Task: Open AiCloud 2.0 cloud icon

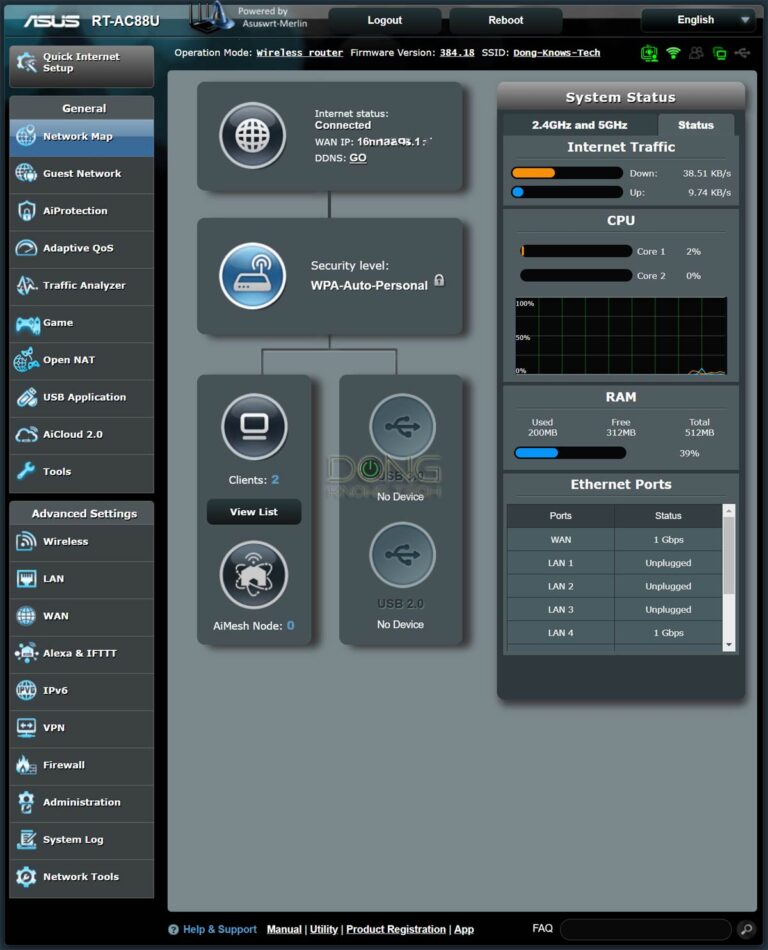Action: [26, 434]
